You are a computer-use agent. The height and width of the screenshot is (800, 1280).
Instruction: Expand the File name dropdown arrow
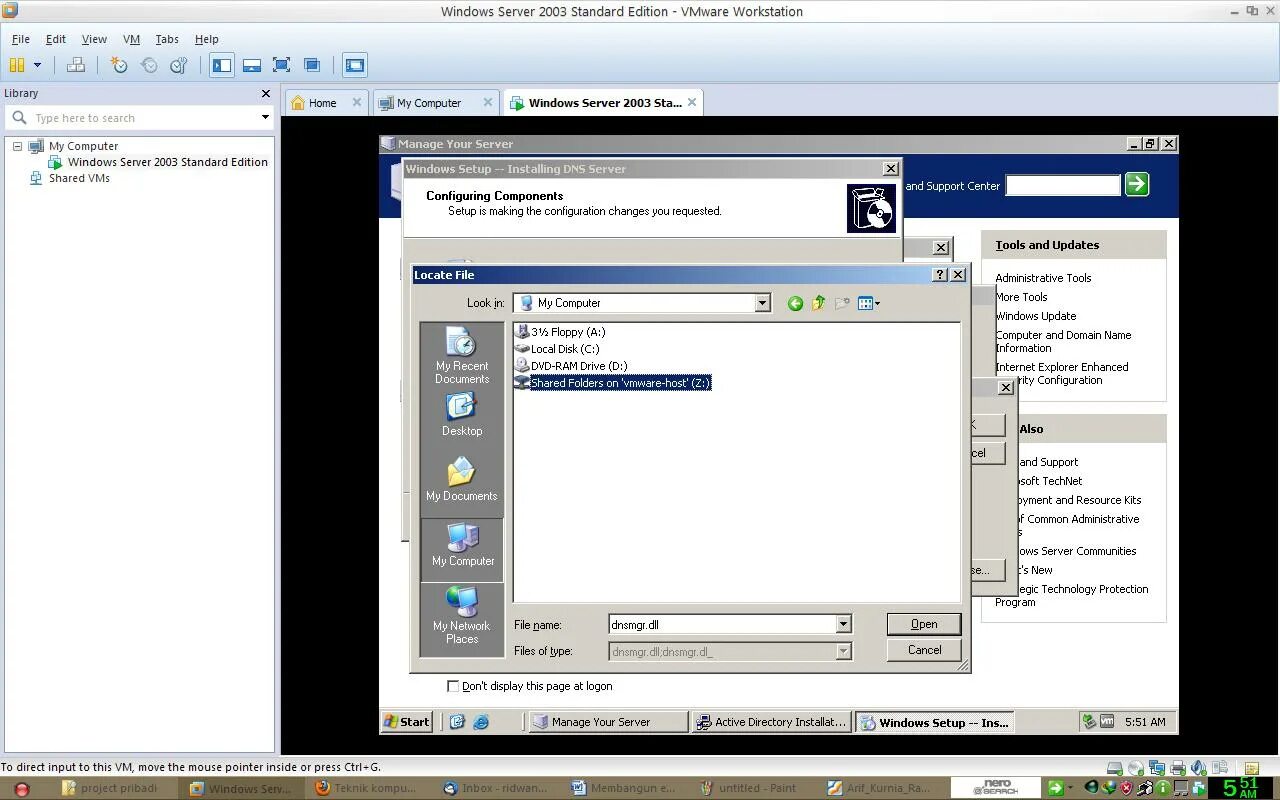coord(843,625)
